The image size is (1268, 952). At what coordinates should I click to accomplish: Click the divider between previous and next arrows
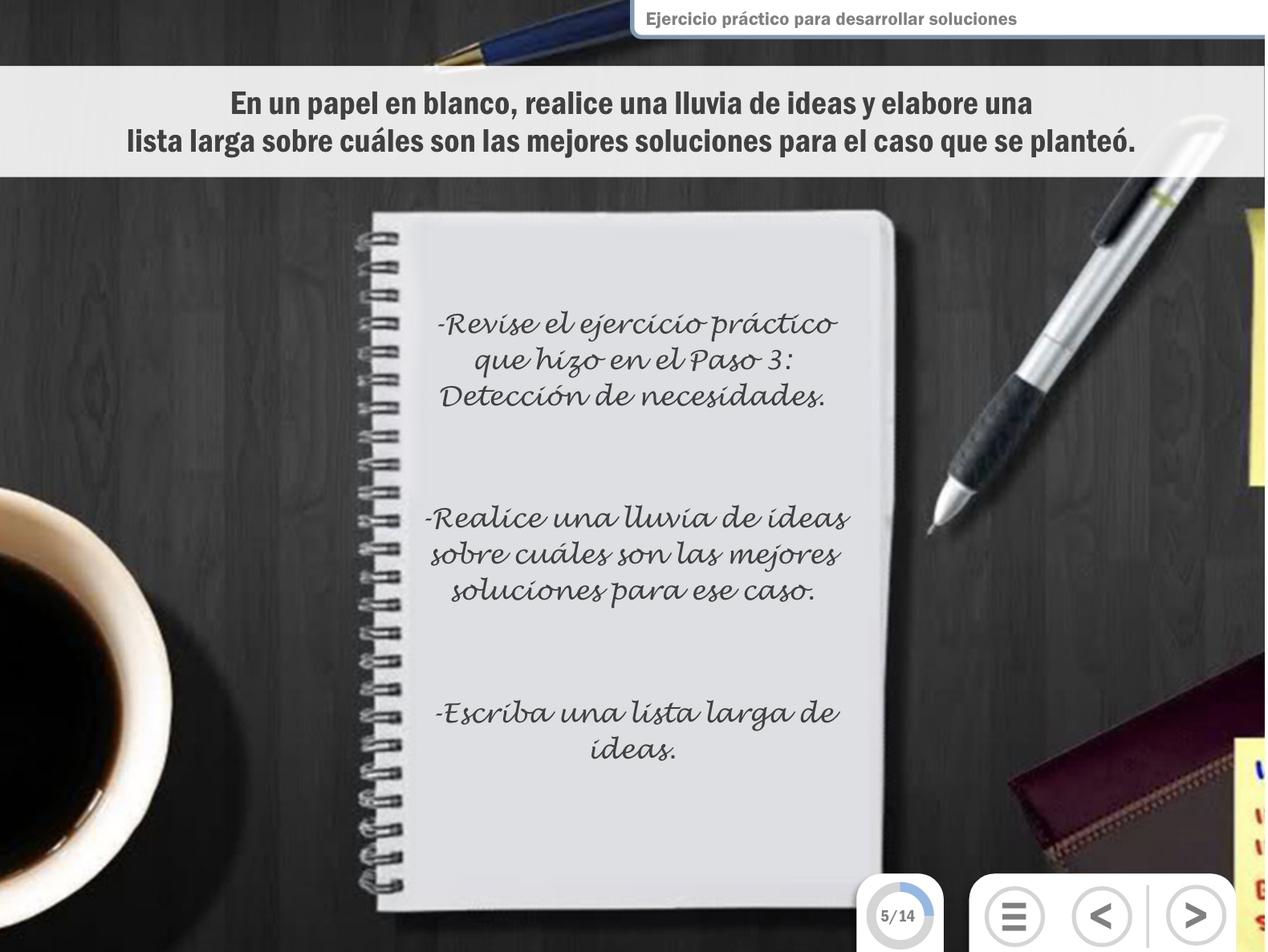point(1148,915)
